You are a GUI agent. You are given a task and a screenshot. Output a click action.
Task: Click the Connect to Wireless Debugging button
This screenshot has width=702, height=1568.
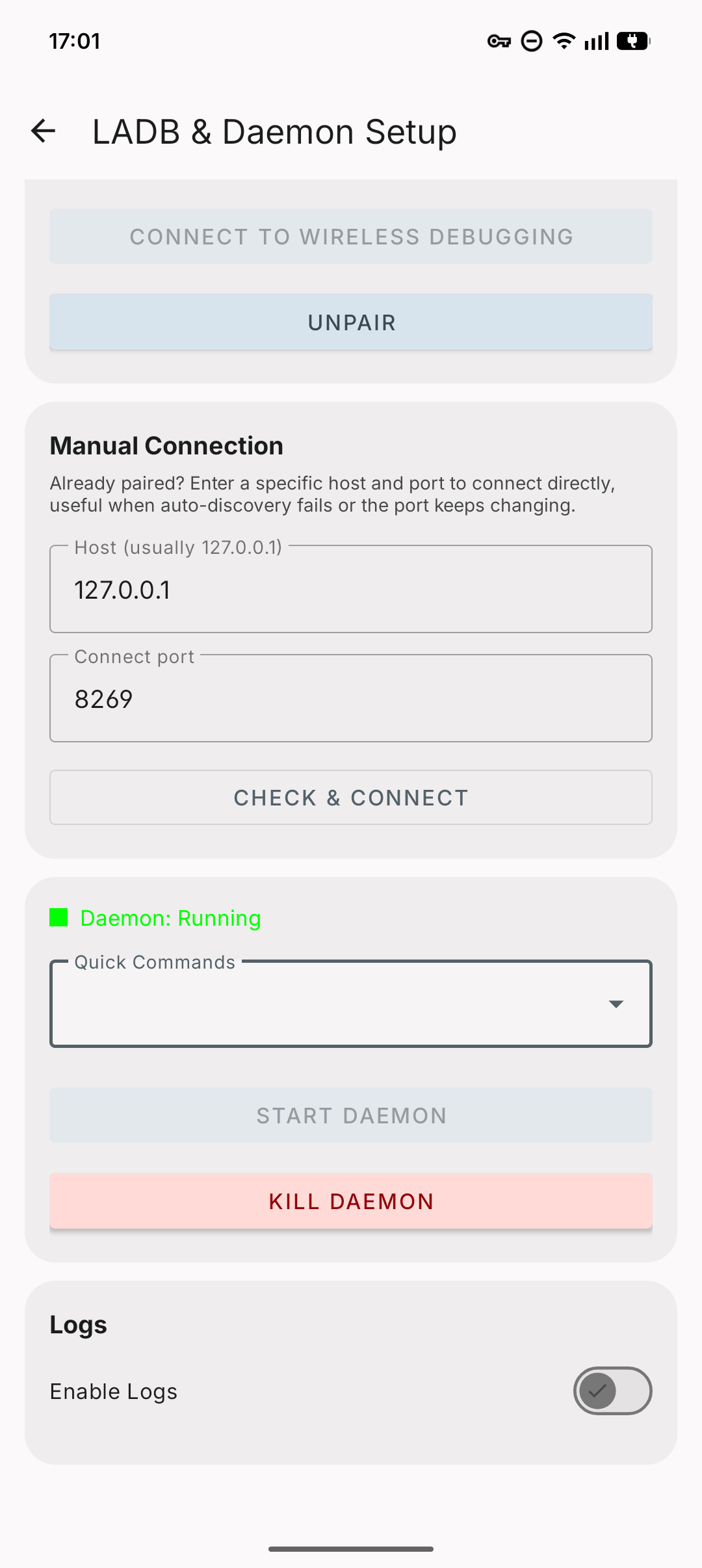coord(351,237)
